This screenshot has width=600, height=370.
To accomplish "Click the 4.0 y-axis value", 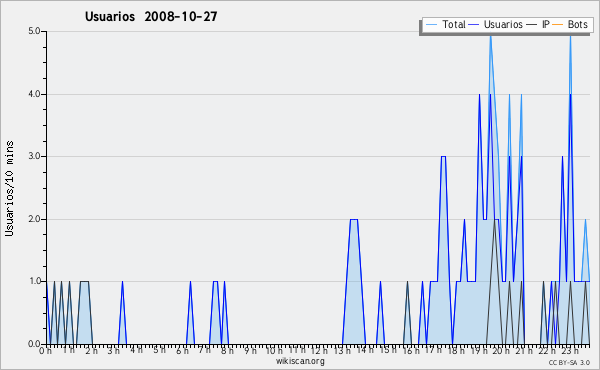I will pos(34,94).
